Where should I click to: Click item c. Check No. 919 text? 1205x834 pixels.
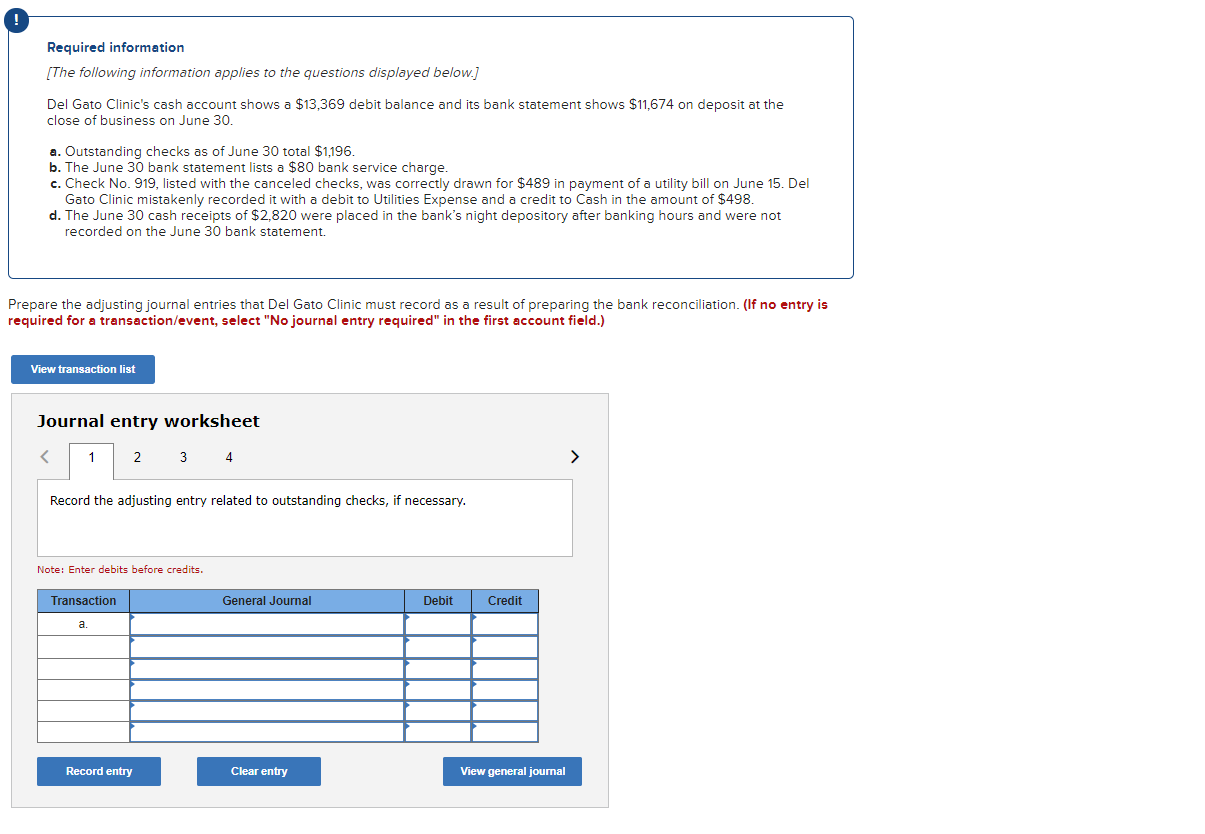coord(429,192)
